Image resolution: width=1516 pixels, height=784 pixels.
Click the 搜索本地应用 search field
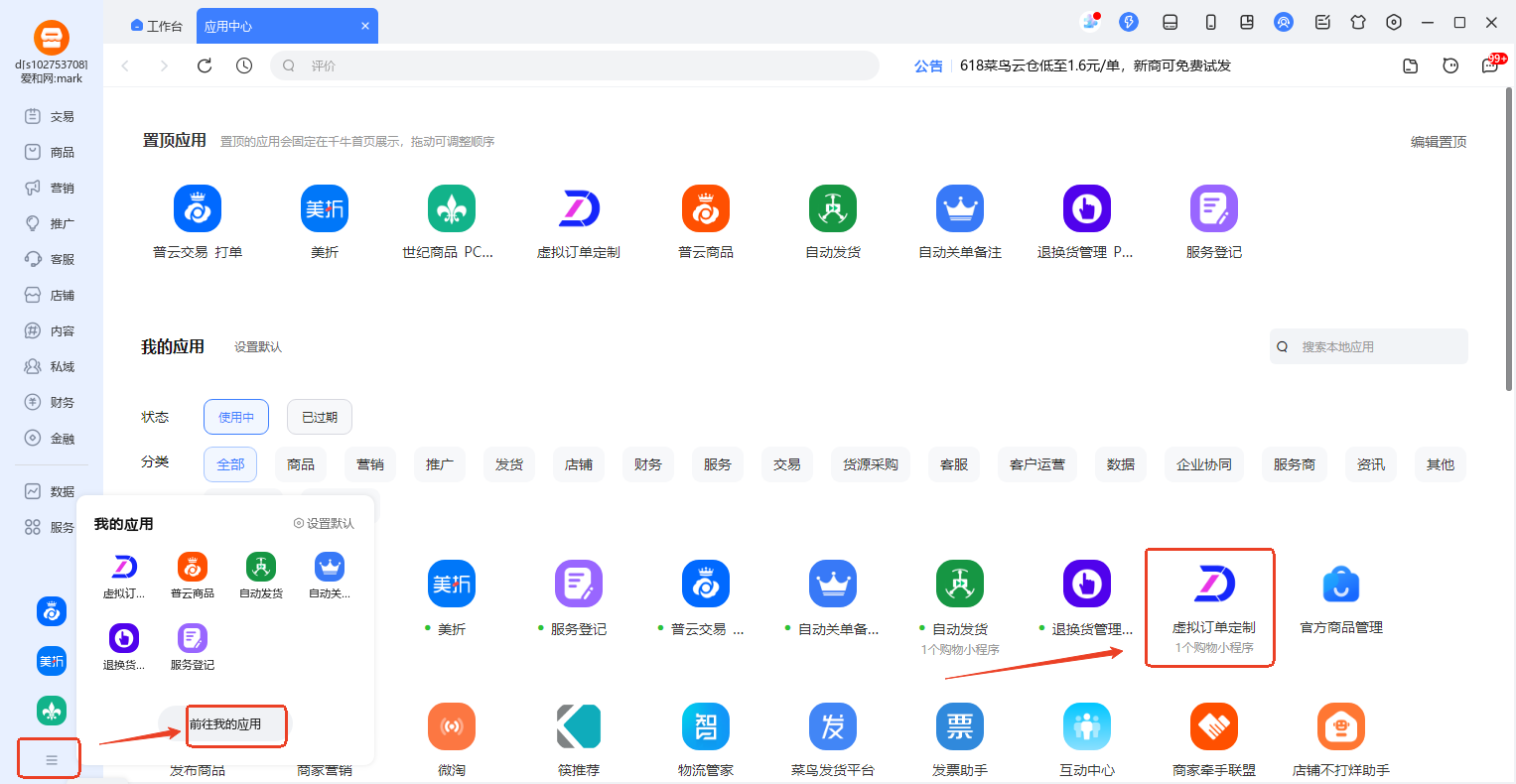click(1369, 346)
